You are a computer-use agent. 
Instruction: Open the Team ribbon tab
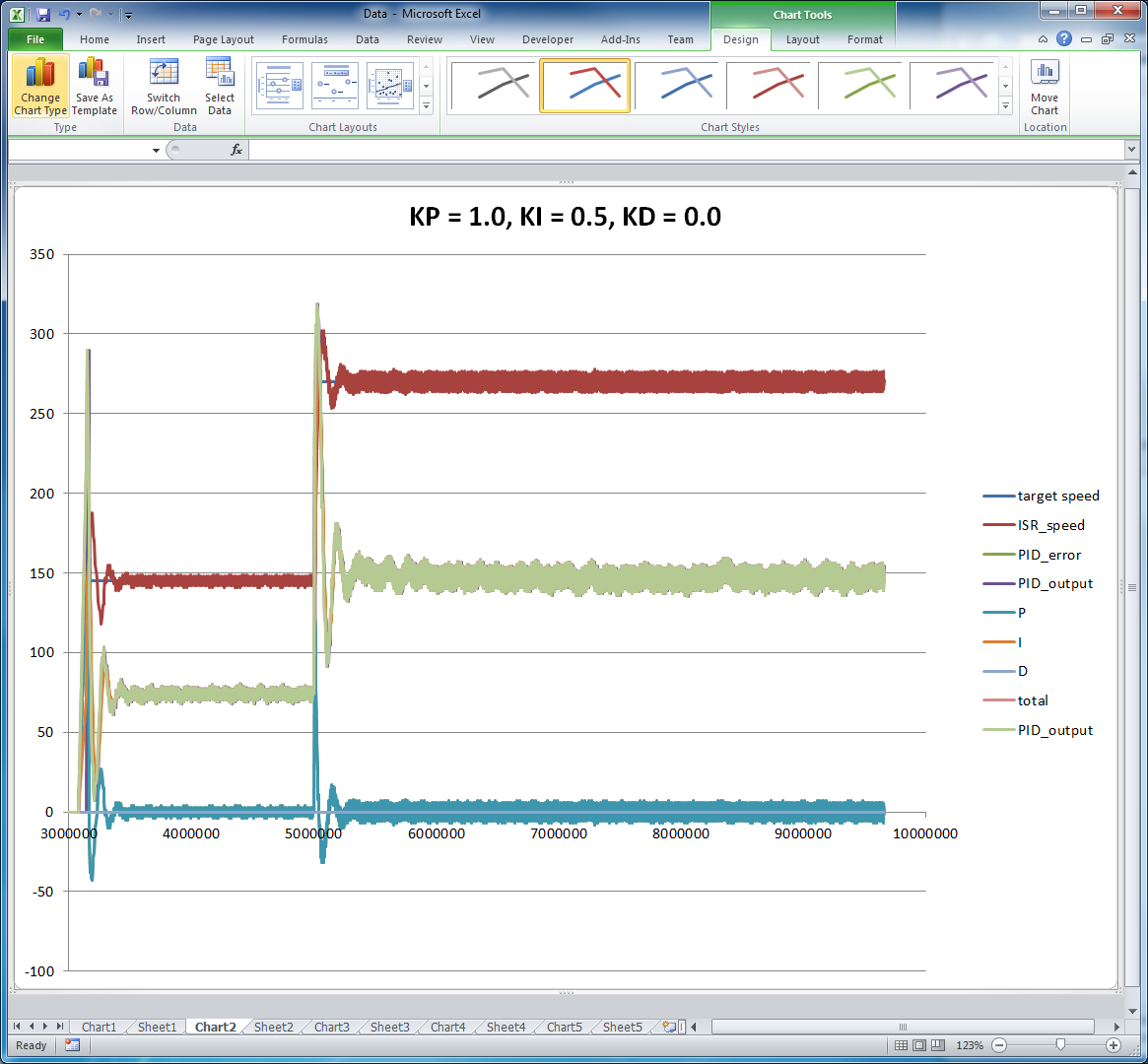[680, 39]
